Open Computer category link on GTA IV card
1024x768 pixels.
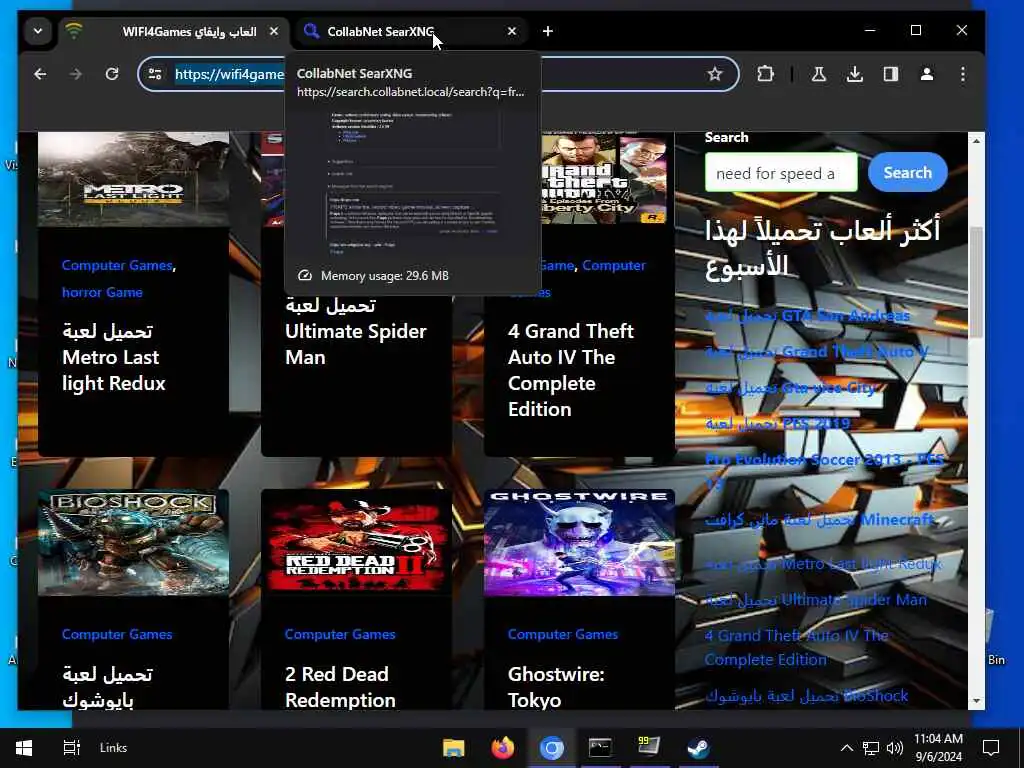pyautogui.click(x=614, y=265)
